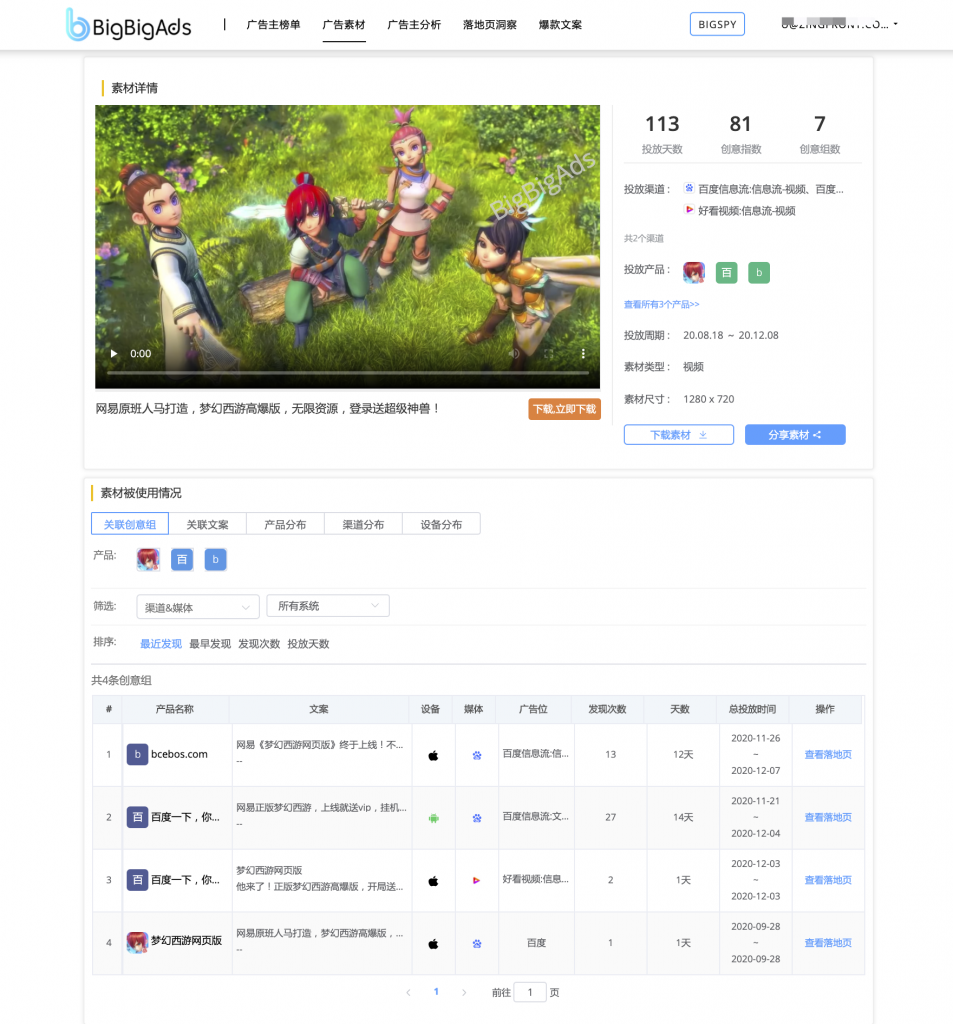This screenshot has width=953, height=1024.
Task: Click the orange 下载,立即下载 button
Action: point(564,409)
